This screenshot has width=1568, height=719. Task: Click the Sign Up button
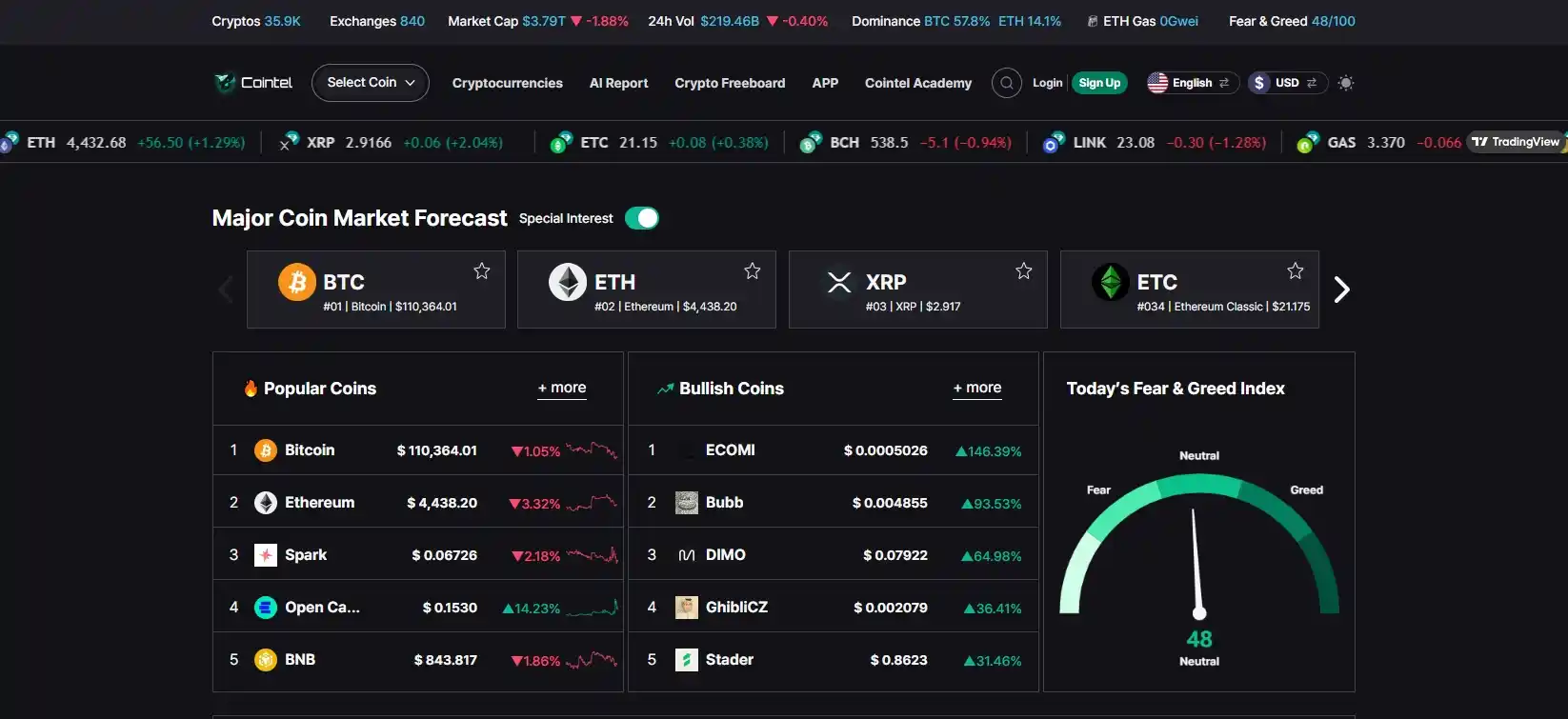[x=1099, y=83]
